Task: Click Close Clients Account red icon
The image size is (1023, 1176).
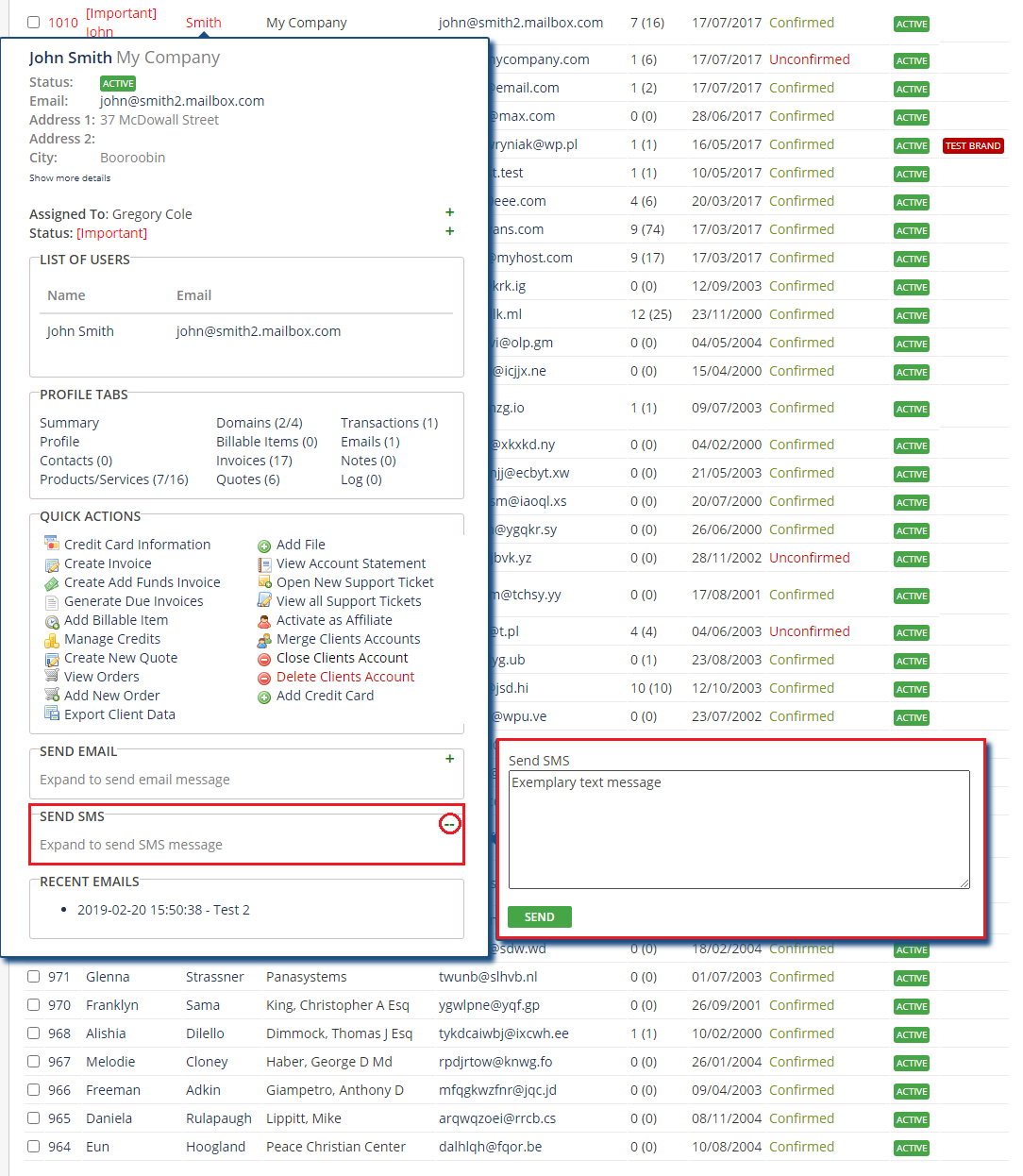Action: tap(264, 659)
